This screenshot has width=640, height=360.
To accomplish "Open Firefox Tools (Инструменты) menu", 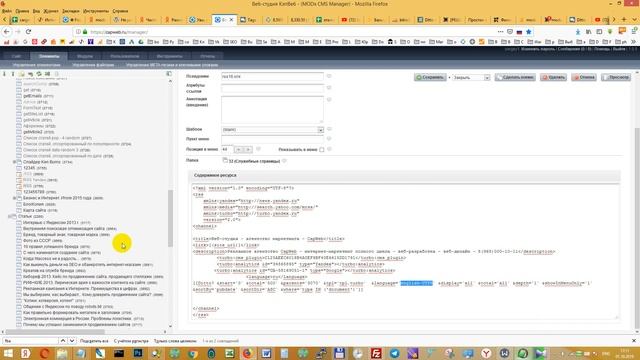I will tap(96, 11).
